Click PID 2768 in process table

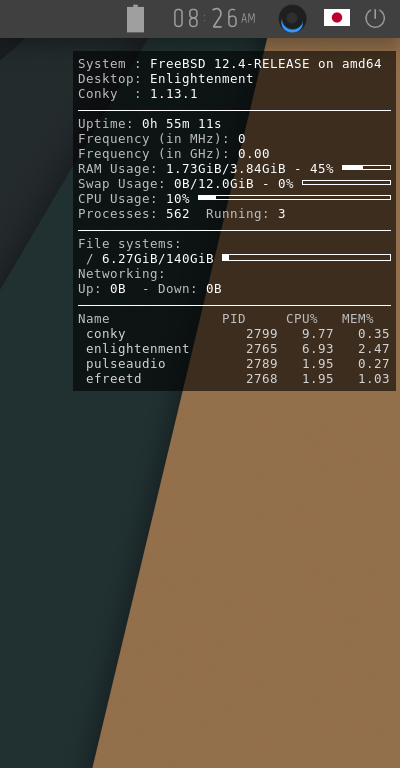(262, 379)
